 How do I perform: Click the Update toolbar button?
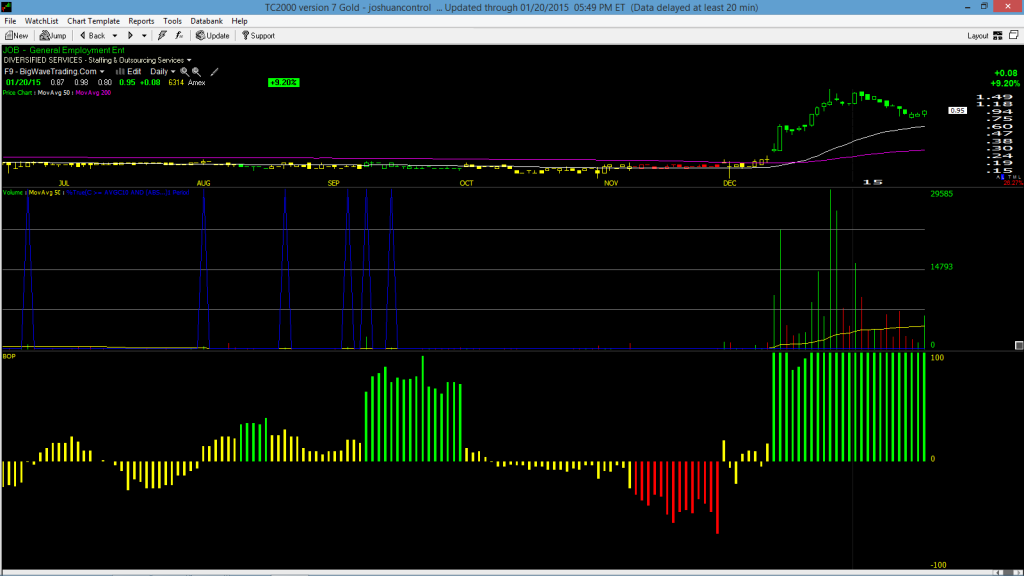213,36
